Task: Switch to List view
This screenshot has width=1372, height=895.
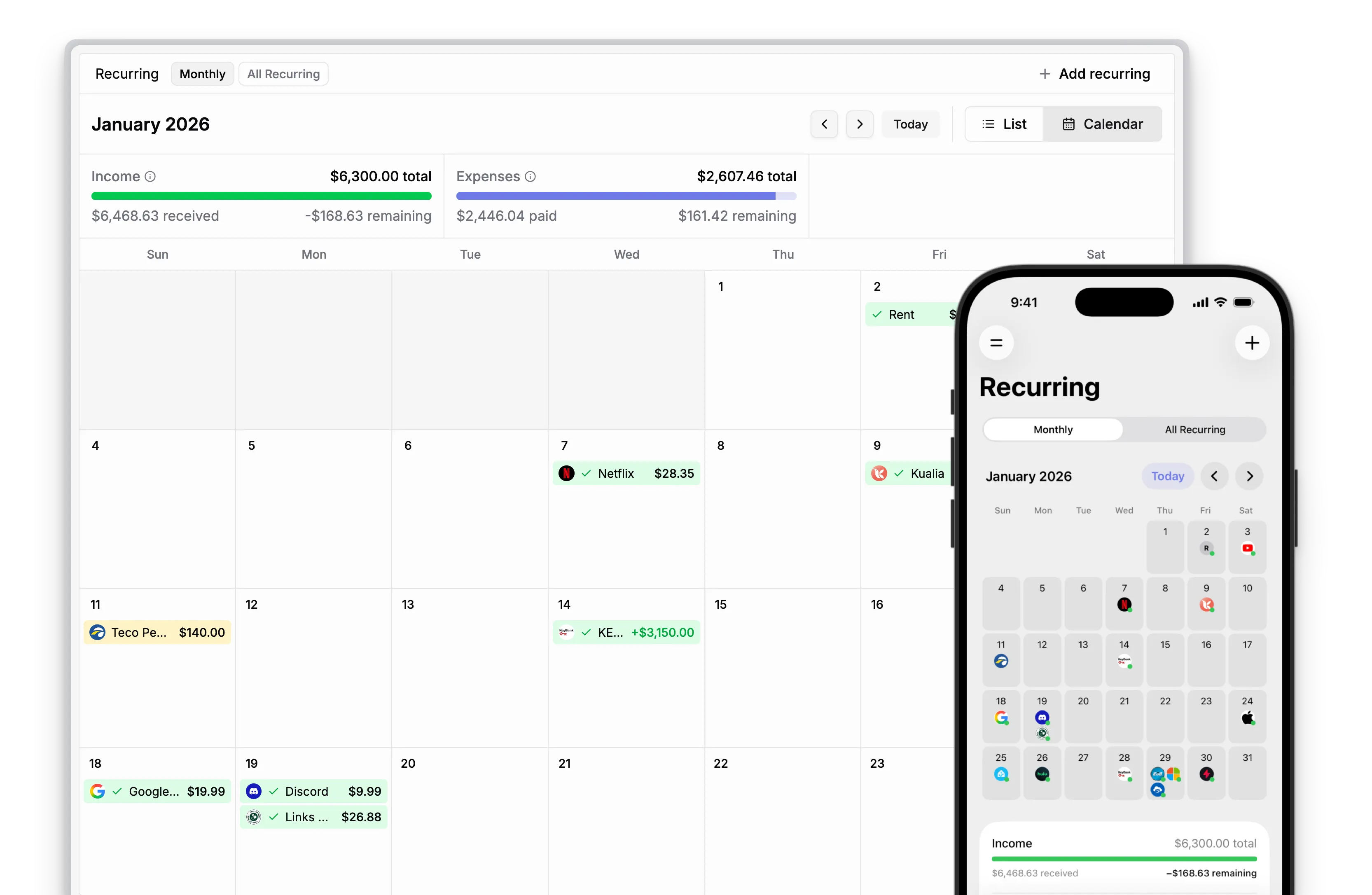Action: (1004, 124)
